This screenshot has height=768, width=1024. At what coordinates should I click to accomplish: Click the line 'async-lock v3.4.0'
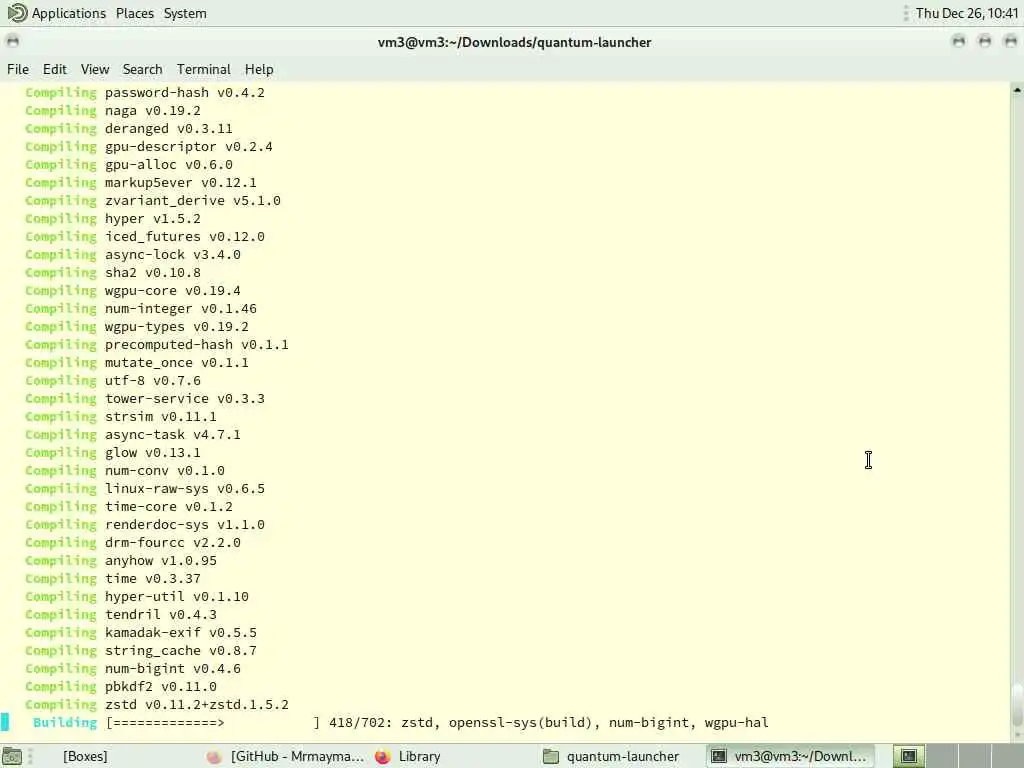(172, 255)
